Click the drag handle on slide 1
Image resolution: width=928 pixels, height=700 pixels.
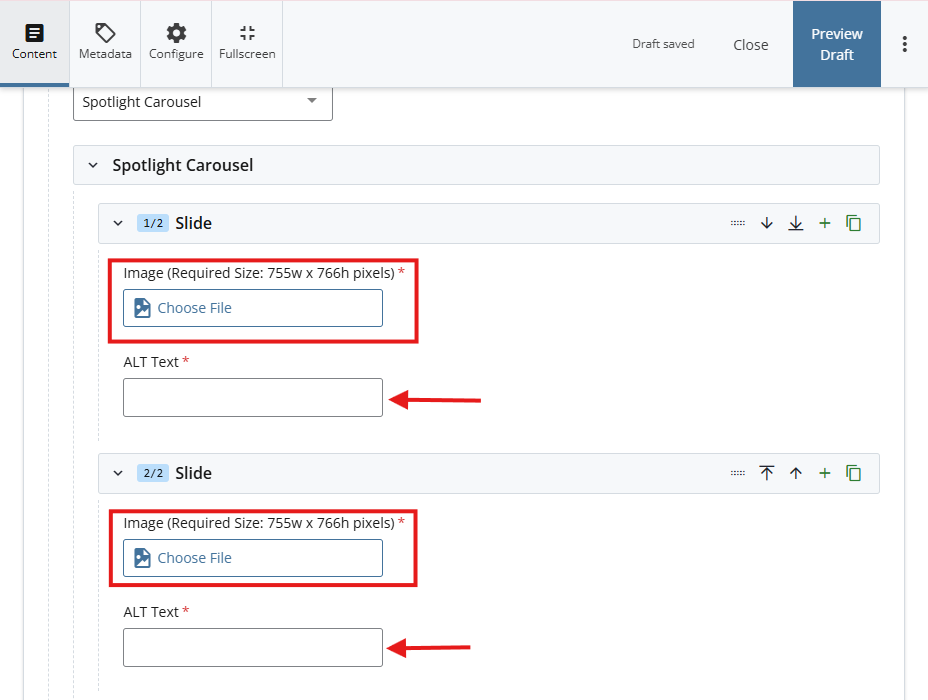(x=738, y=223)
